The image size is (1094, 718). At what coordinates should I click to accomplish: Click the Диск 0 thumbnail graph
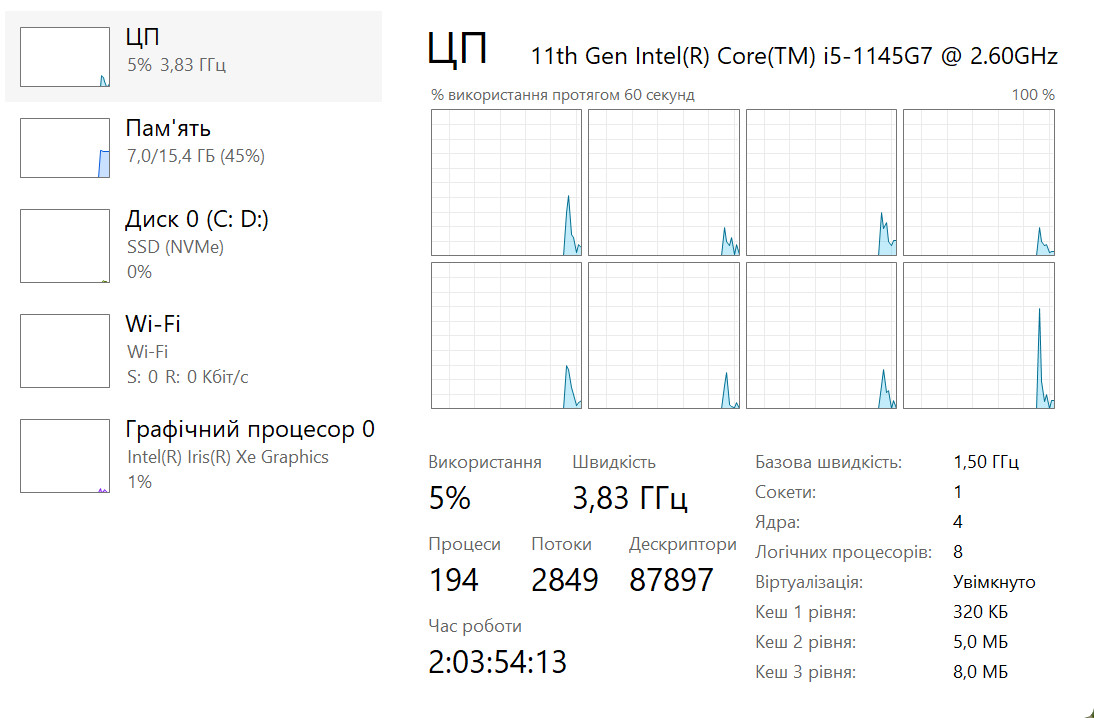[x=65, y=246]
